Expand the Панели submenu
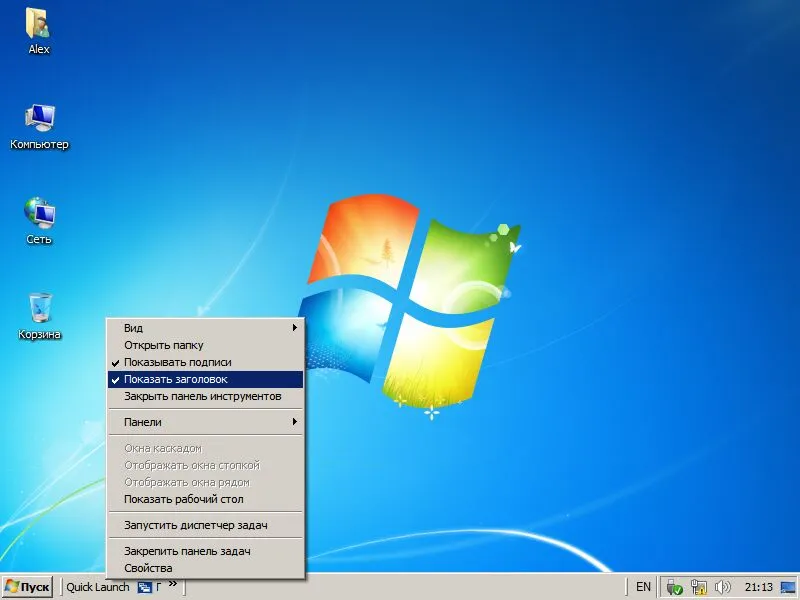 (x=206, y=422)
